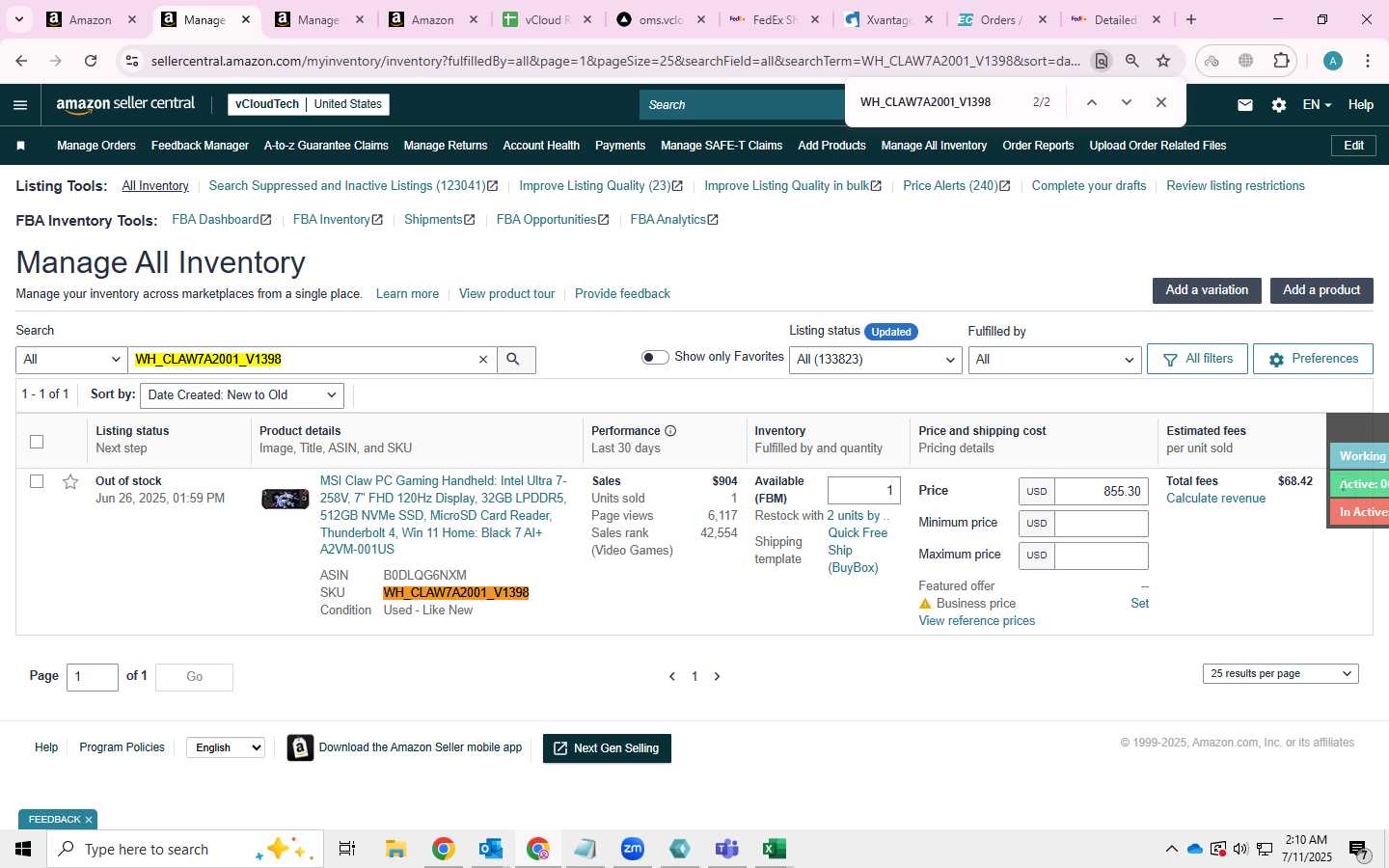
Task: Click View reference prices link
Action: click(x=976, y=621)
